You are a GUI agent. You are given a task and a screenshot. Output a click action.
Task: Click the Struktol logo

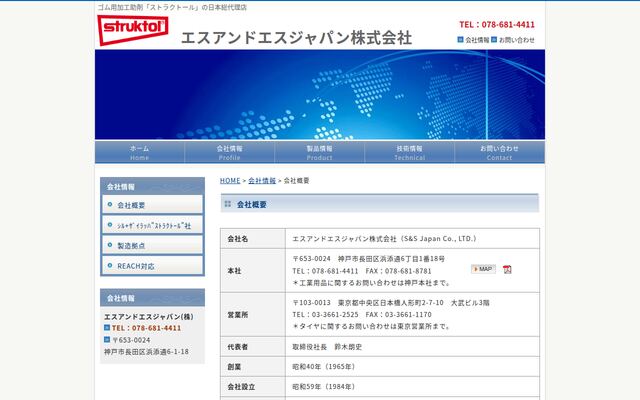click(133, 30)
